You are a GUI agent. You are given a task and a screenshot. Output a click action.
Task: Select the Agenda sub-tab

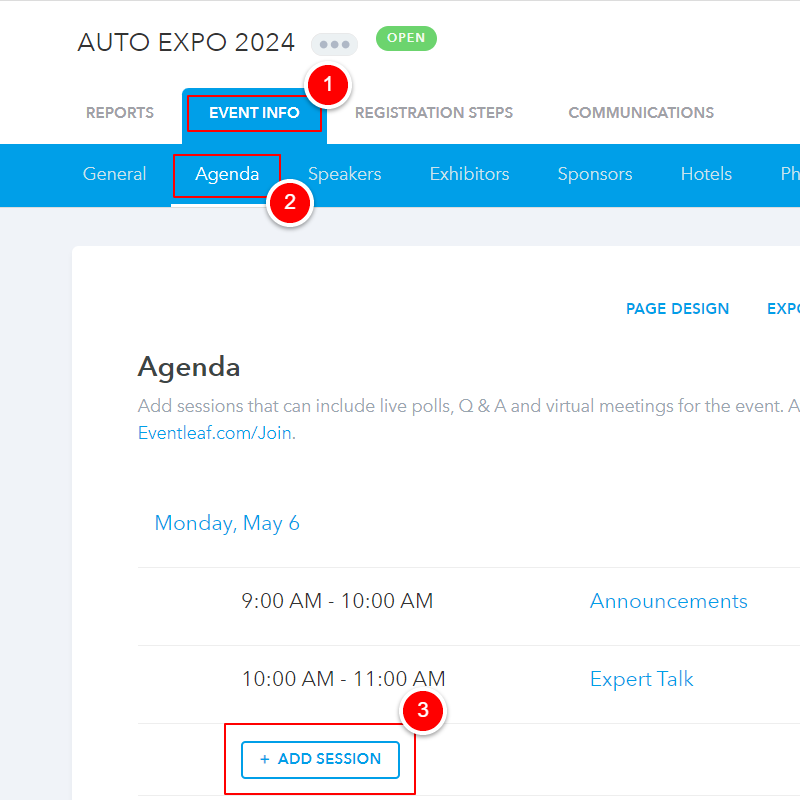tap(227, 174)
